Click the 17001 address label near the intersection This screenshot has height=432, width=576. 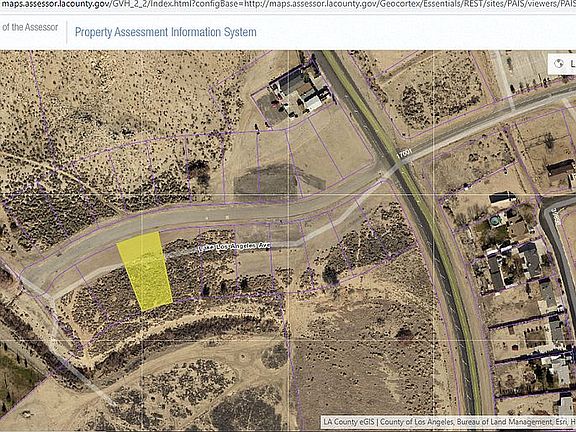coord(404,153)
